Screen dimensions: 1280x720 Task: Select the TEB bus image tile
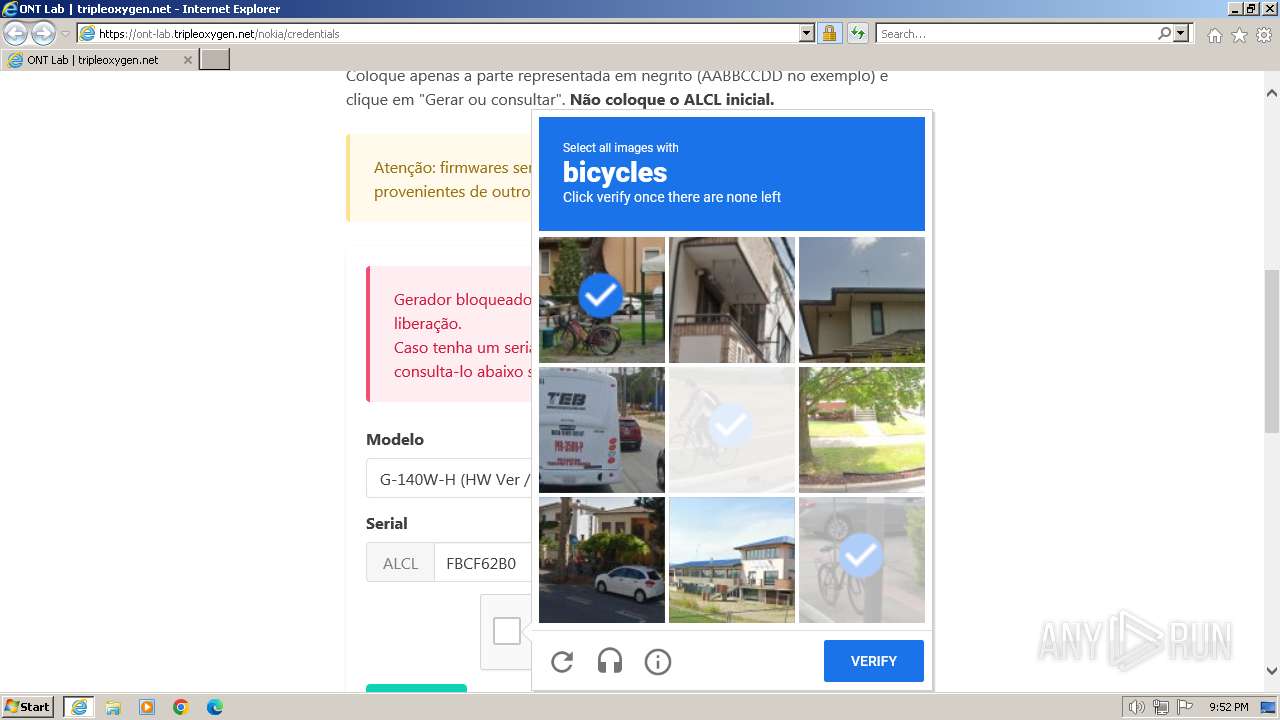(602, 430)
